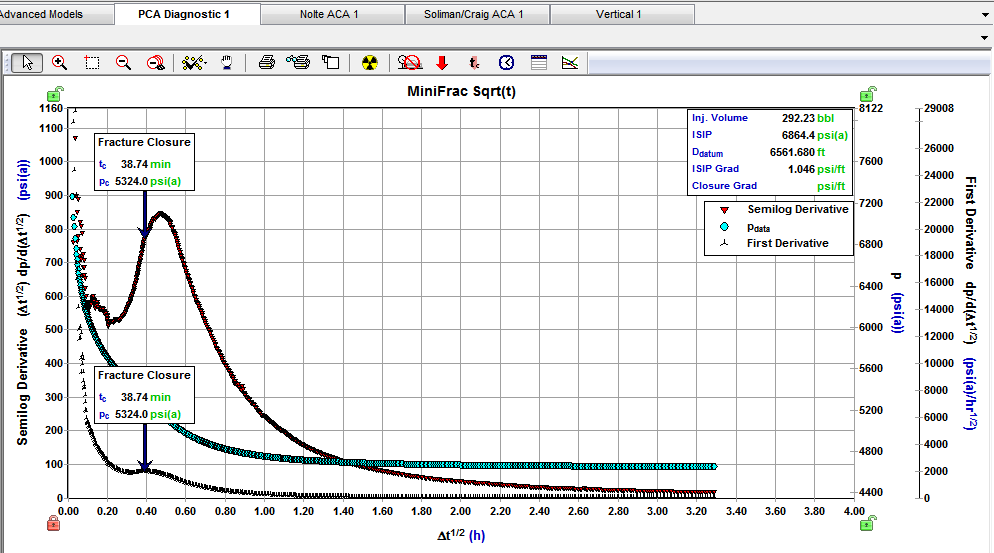Open the tab list dropdown arrow
This screenshot has height=553, width=994.
point(986,14)
